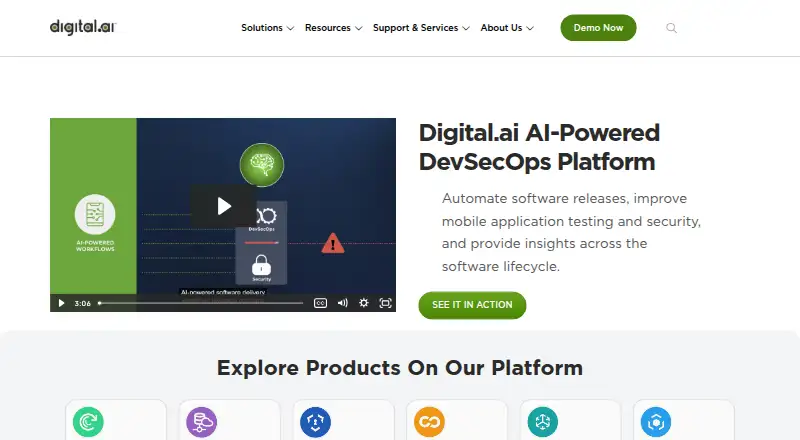Open video settings gear
Viewport: 800px width, 440px height.
click(364, 303)
